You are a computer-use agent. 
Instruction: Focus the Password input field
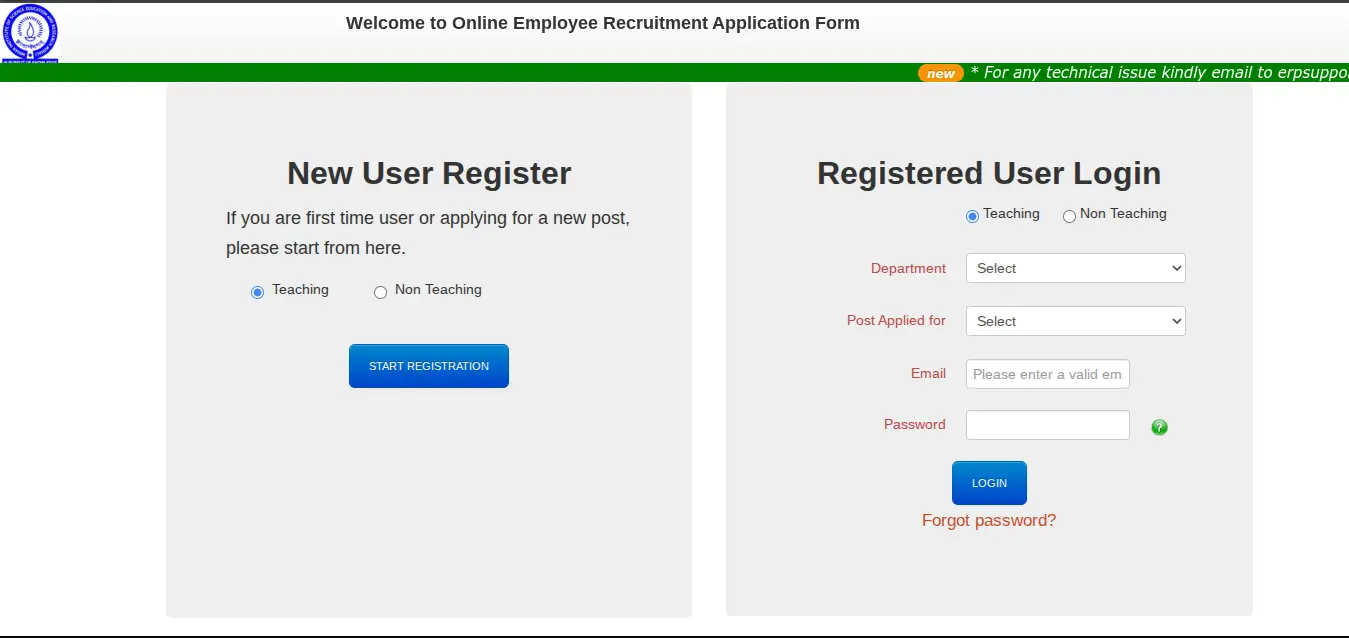coord(1047,425)
